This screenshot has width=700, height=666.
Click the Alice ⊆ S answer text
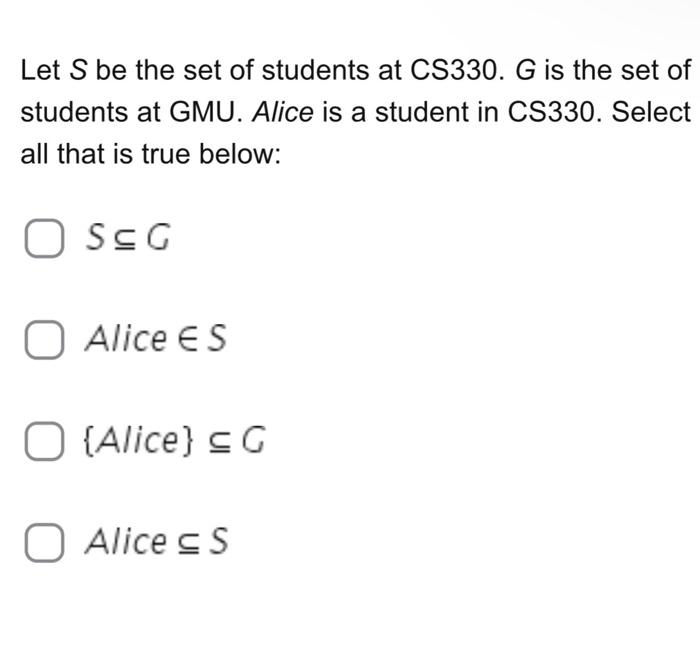[157, 541]
